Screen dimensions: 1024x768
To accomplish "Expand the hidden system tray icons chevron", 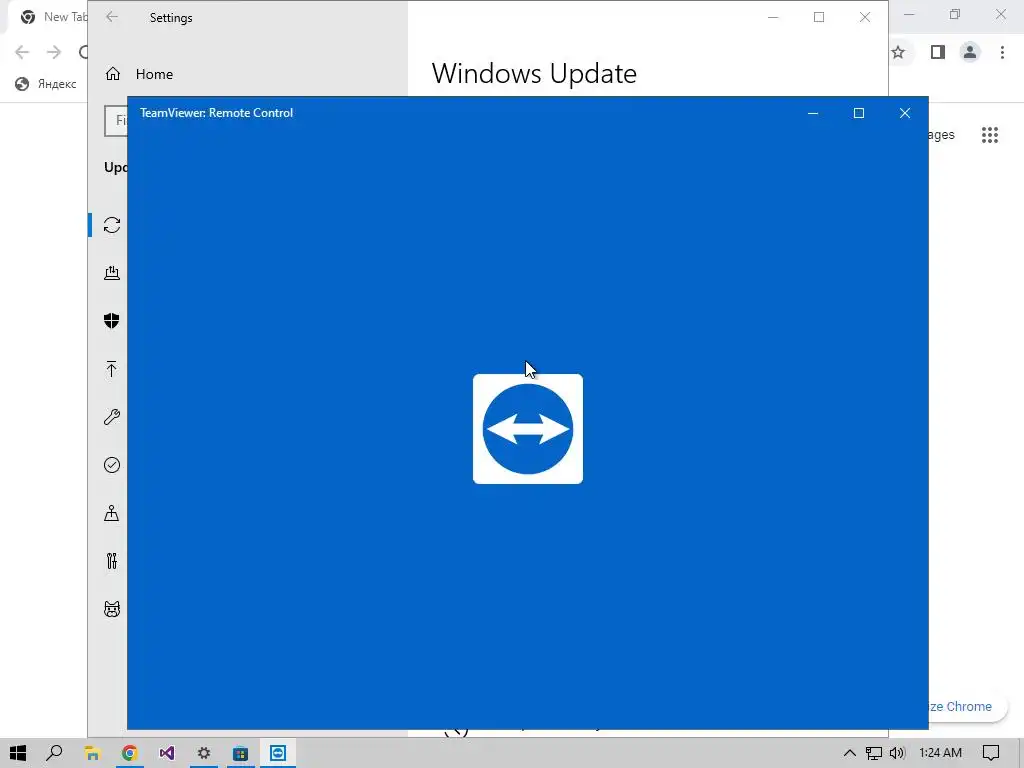I will click(850, 753).
